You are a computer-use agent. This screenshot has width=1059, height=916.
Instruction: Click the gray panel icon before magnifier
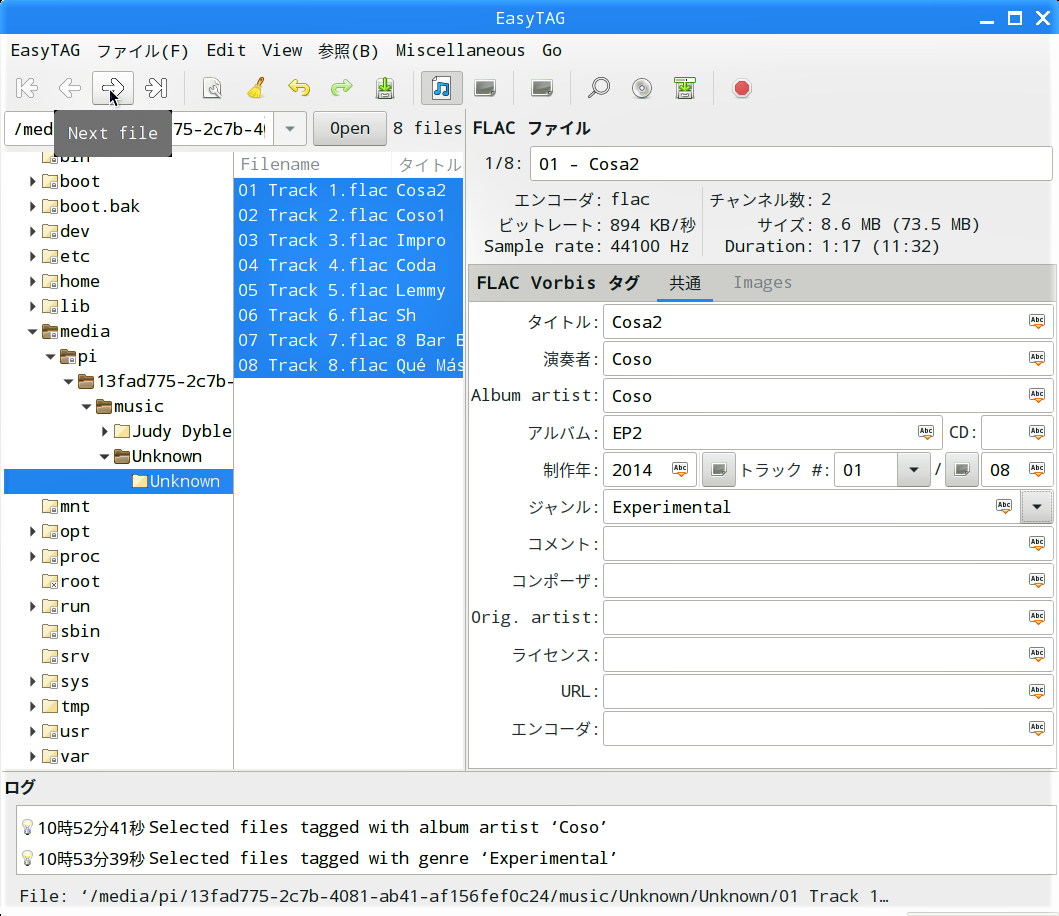pyautogui.click(x=542, y=88)
